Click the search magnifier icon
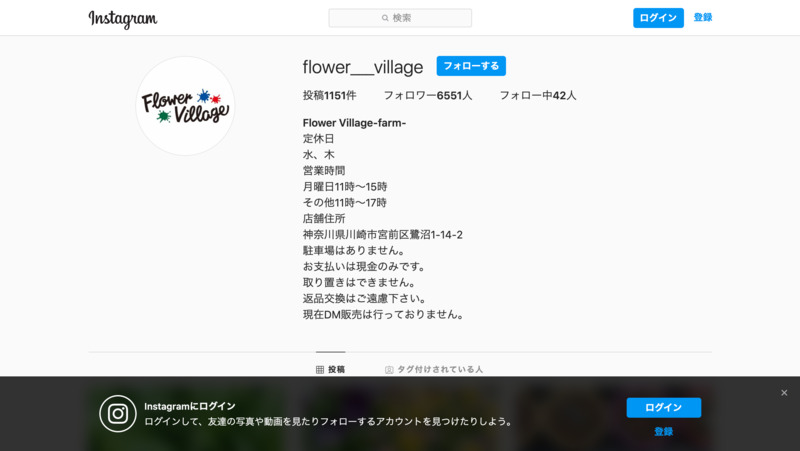This screenshot has width=800, height=451. point(385,18)
